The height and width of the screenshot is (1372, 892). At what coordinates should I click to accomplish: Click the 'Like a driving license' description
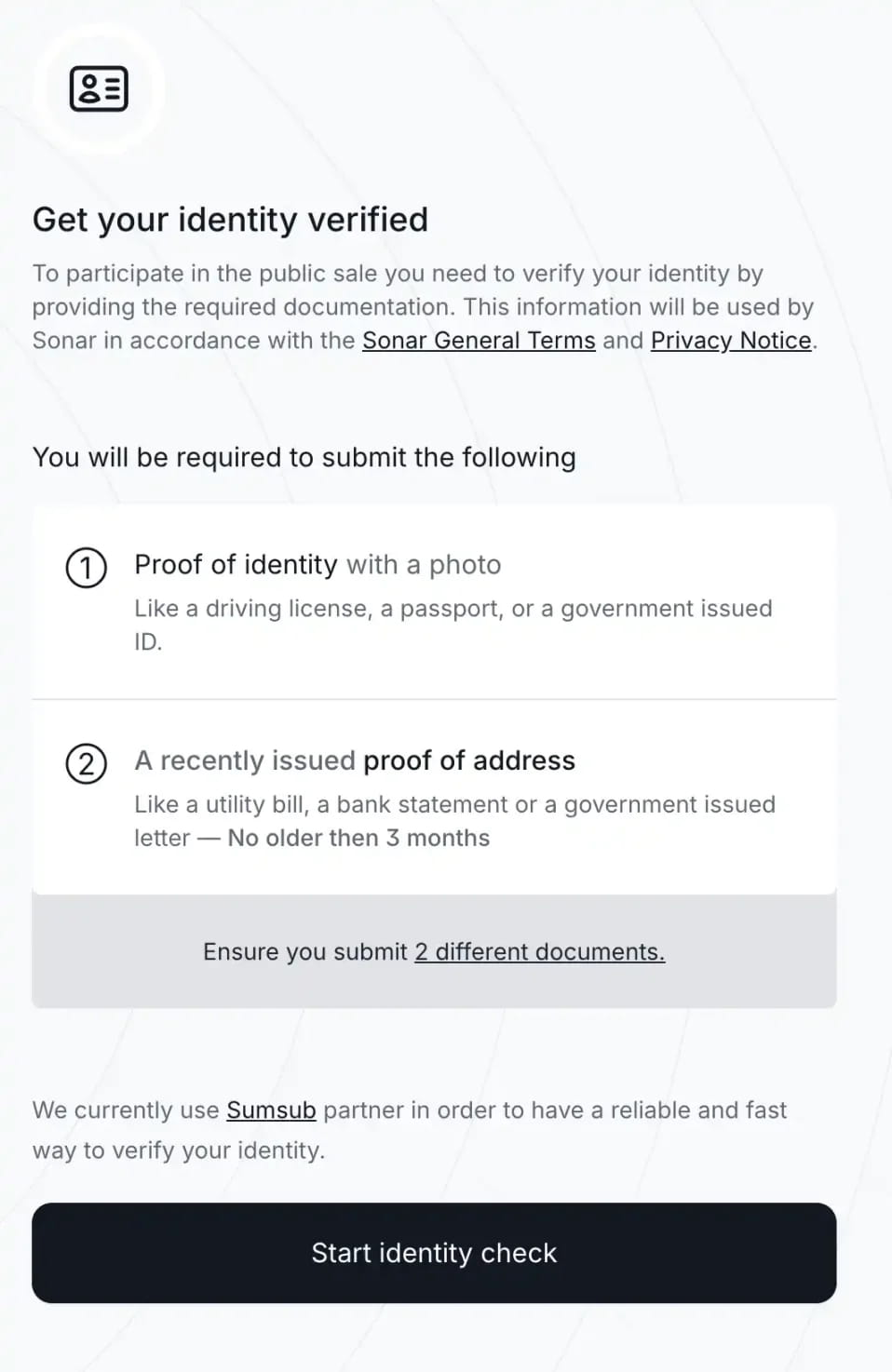click(453, 609)
